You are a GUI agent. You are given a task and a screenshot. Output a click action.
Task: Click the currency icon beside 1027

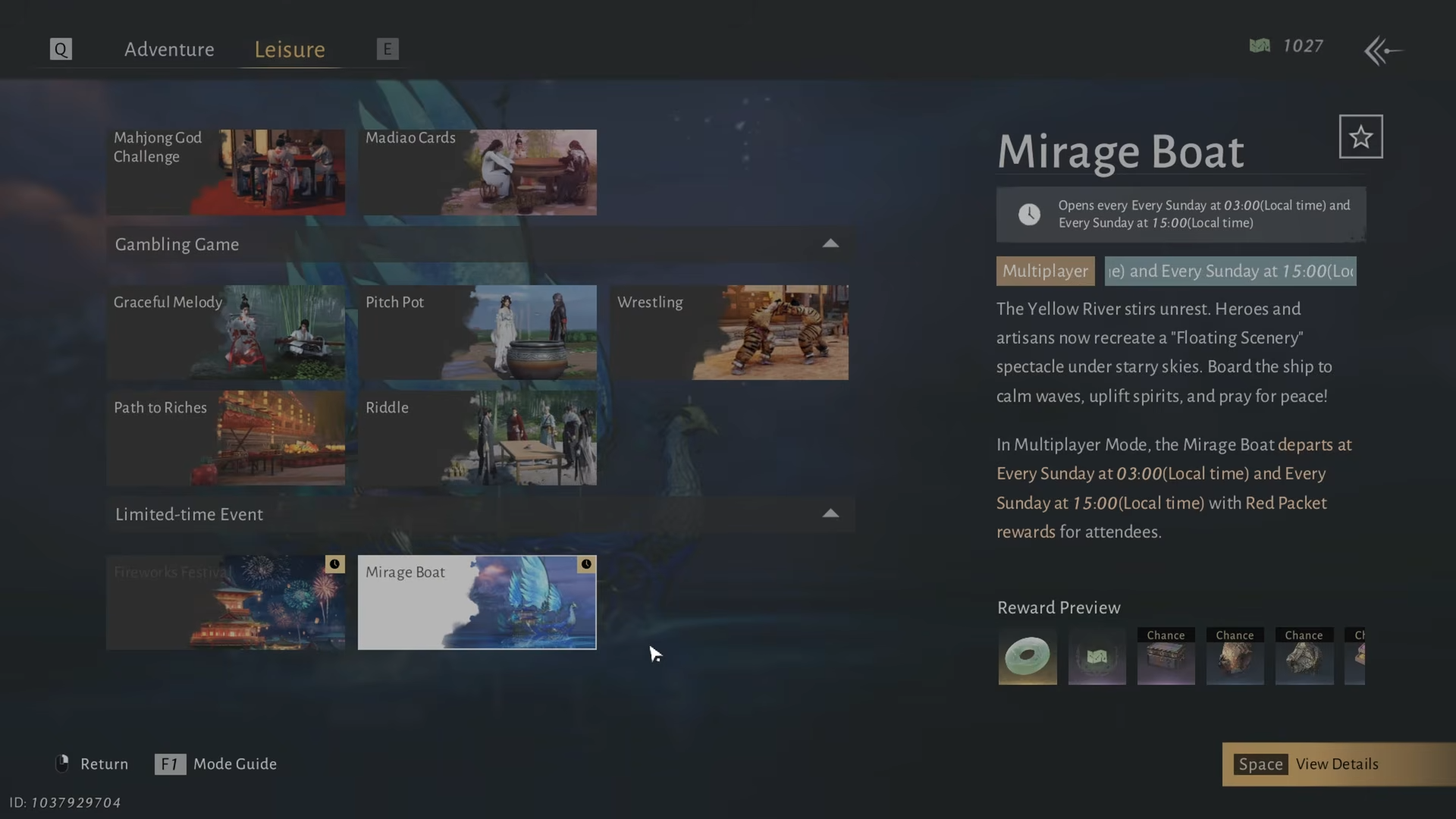[1260, 46]
